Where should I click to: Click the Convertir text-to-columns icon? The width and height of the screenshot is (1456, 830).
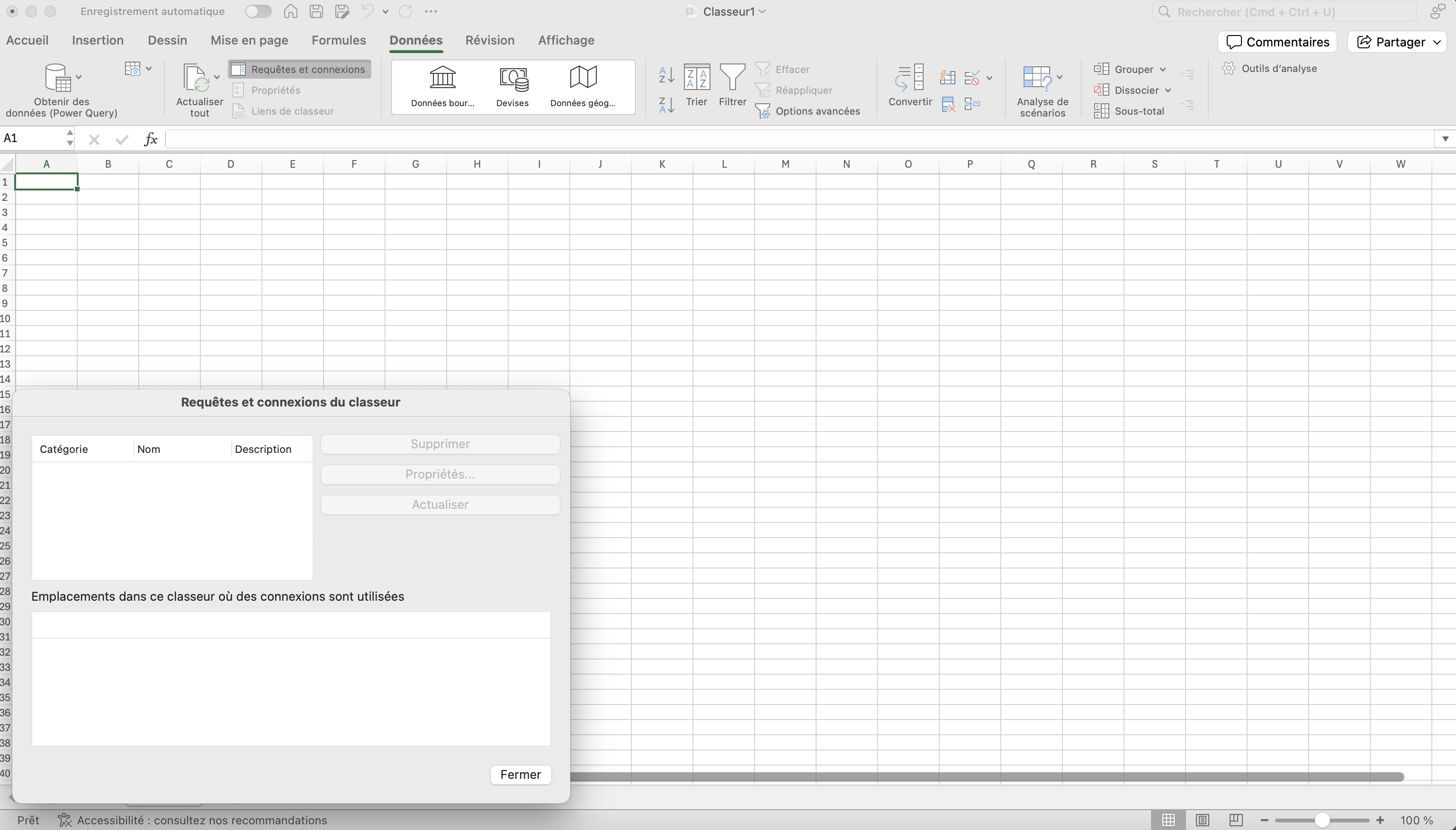(909, 78)
